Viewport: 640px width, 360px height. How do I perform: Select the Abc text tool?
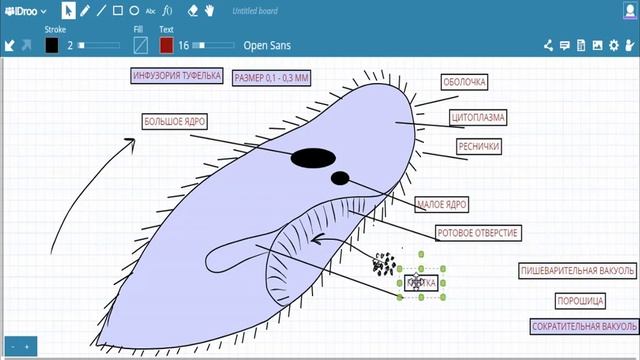click(x=151, y=11)
